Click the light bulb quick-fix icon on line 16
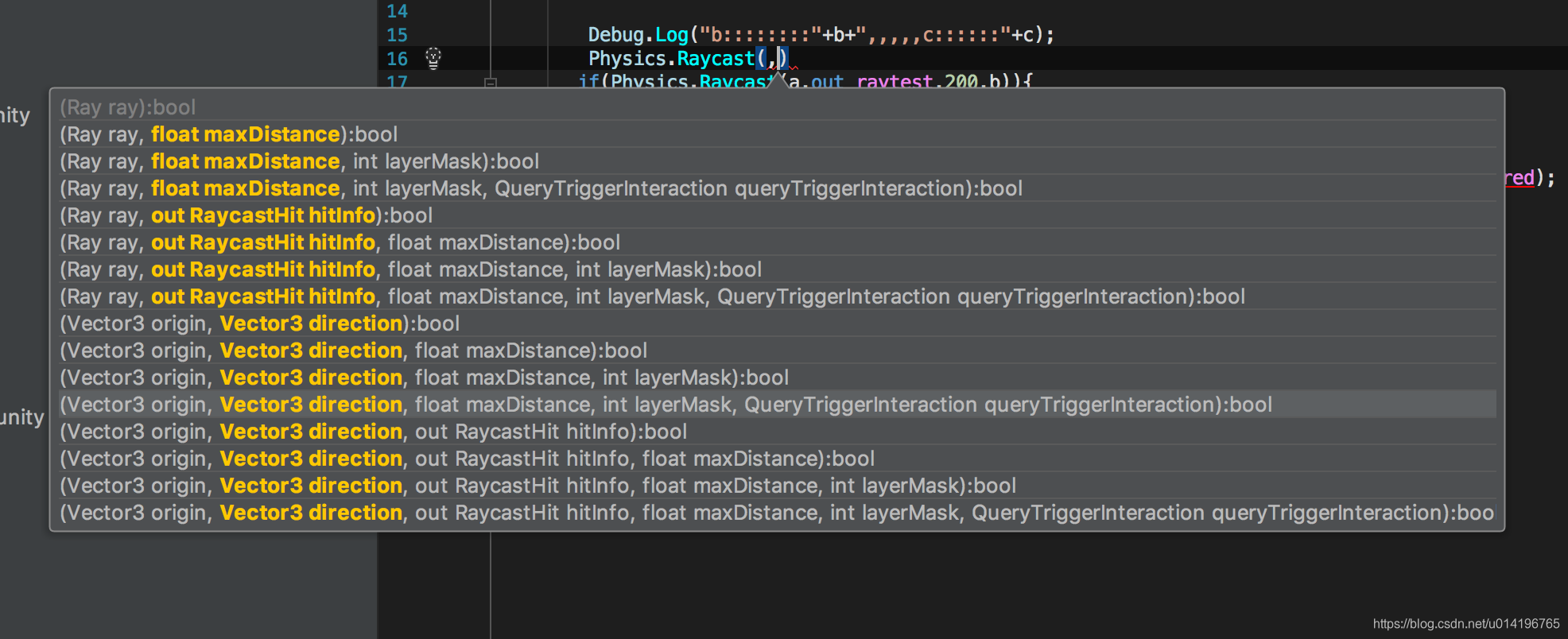This screenshot has height=639, width=1568. point(433,58)
